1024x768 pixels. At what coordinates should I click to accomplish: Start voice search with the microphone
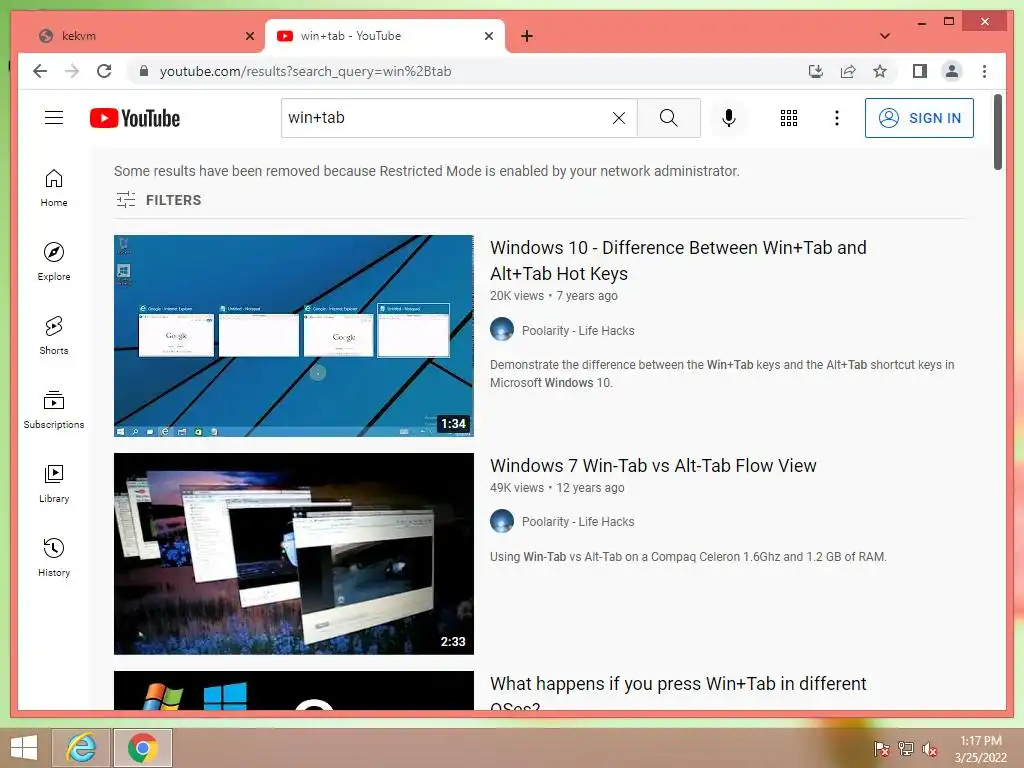(729, 118)
